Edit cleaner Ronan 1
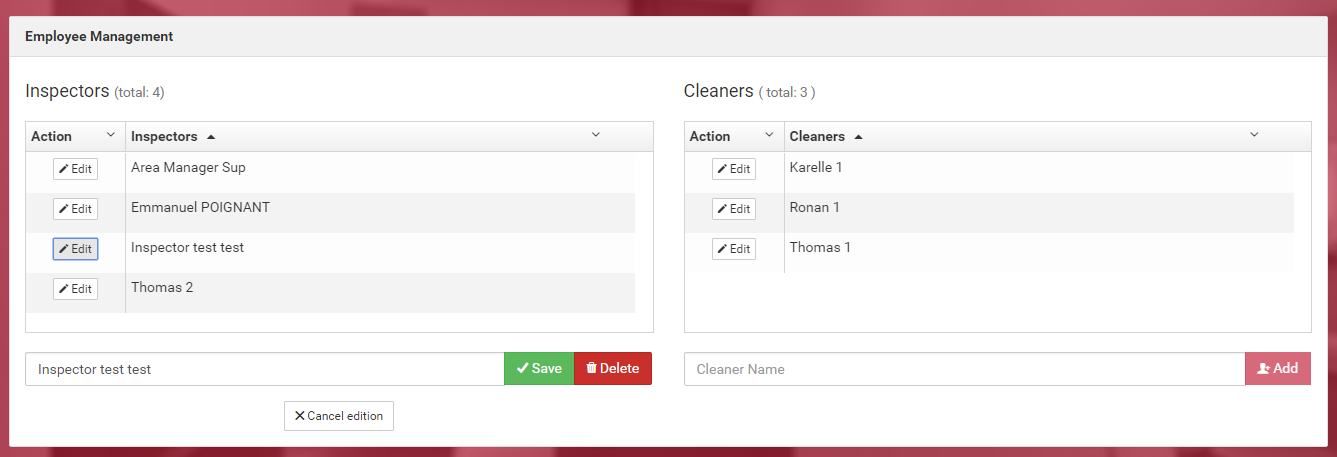Image resolution: width=1337 pixels, height=457 pixels. tap(734, 209)
